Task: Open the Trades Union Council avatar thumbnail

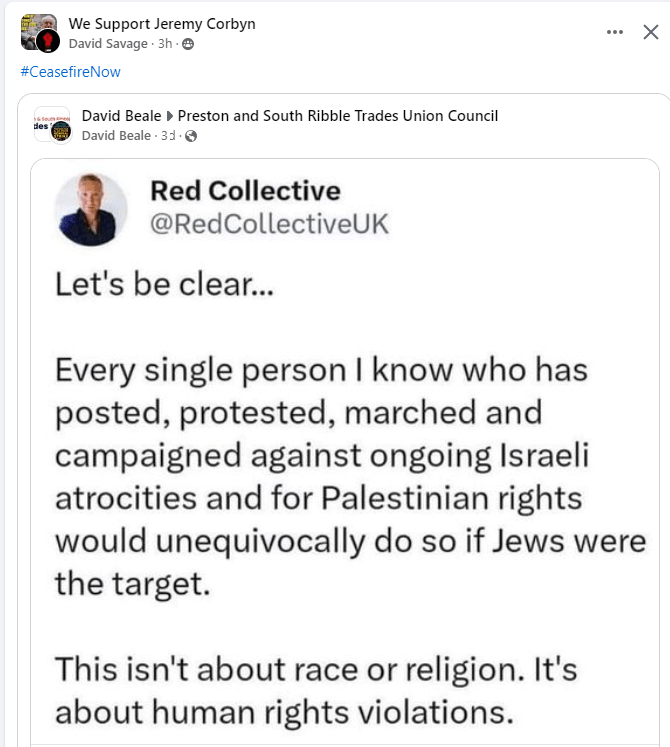Action: (52, 124)
